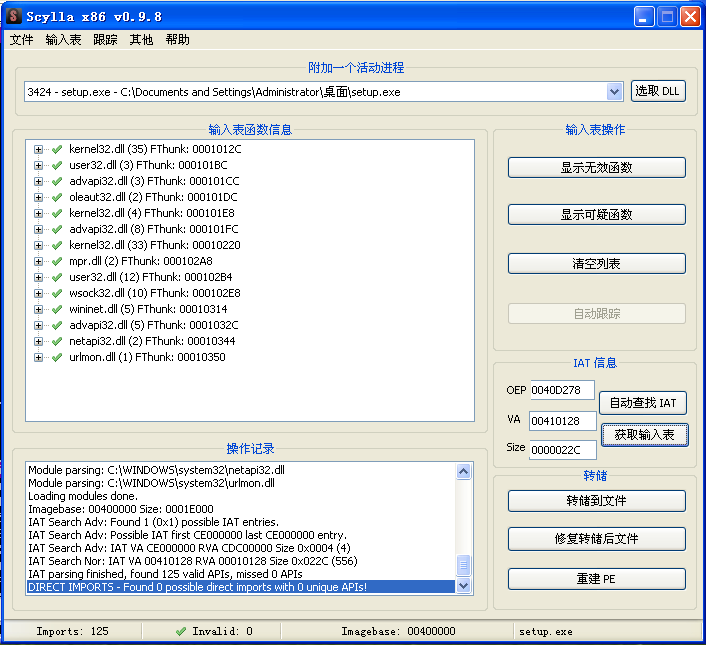706x645 pixels.
Task: Click green checkmark next to oleaut32.dll
Action: [57, 198]
